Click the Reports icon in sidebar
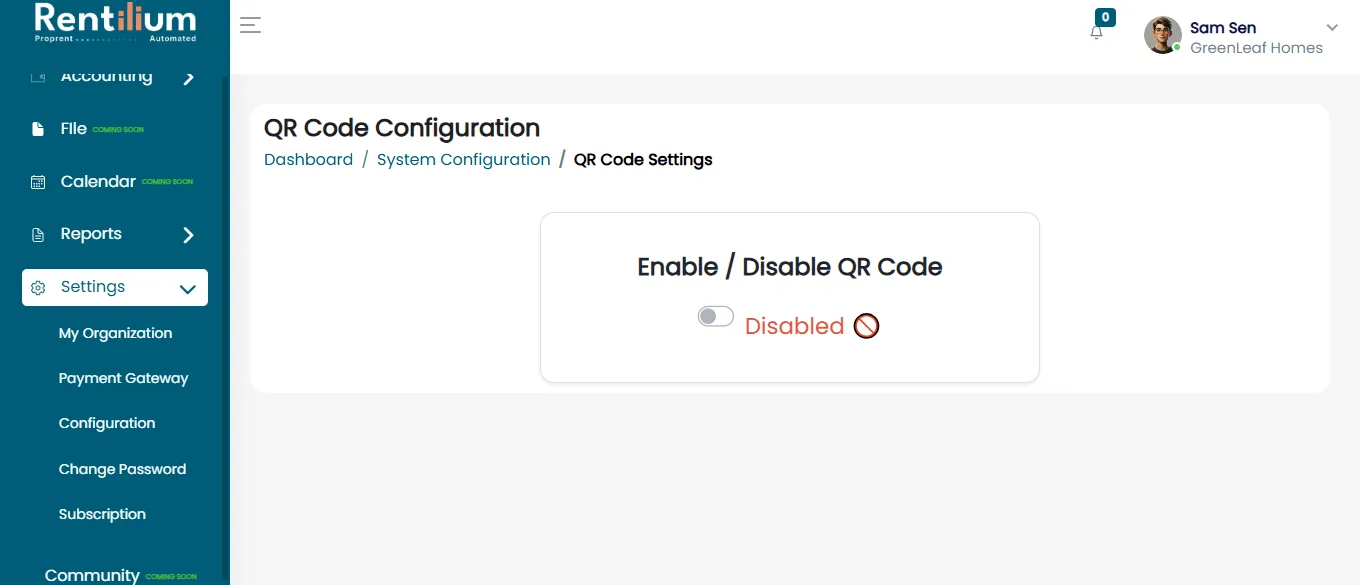 38,235
